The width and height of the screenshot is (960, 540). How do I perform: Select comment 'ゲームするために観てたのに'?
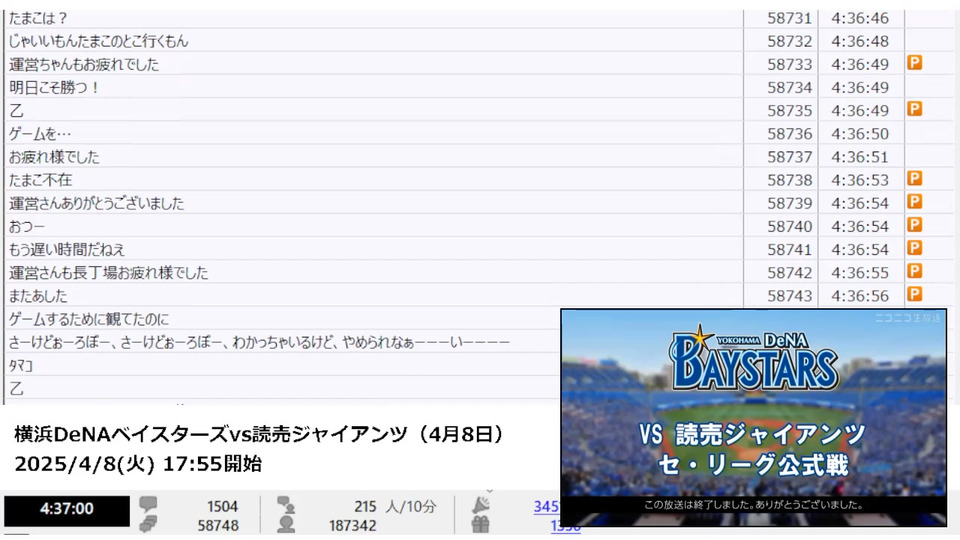(x=89, y=319)
